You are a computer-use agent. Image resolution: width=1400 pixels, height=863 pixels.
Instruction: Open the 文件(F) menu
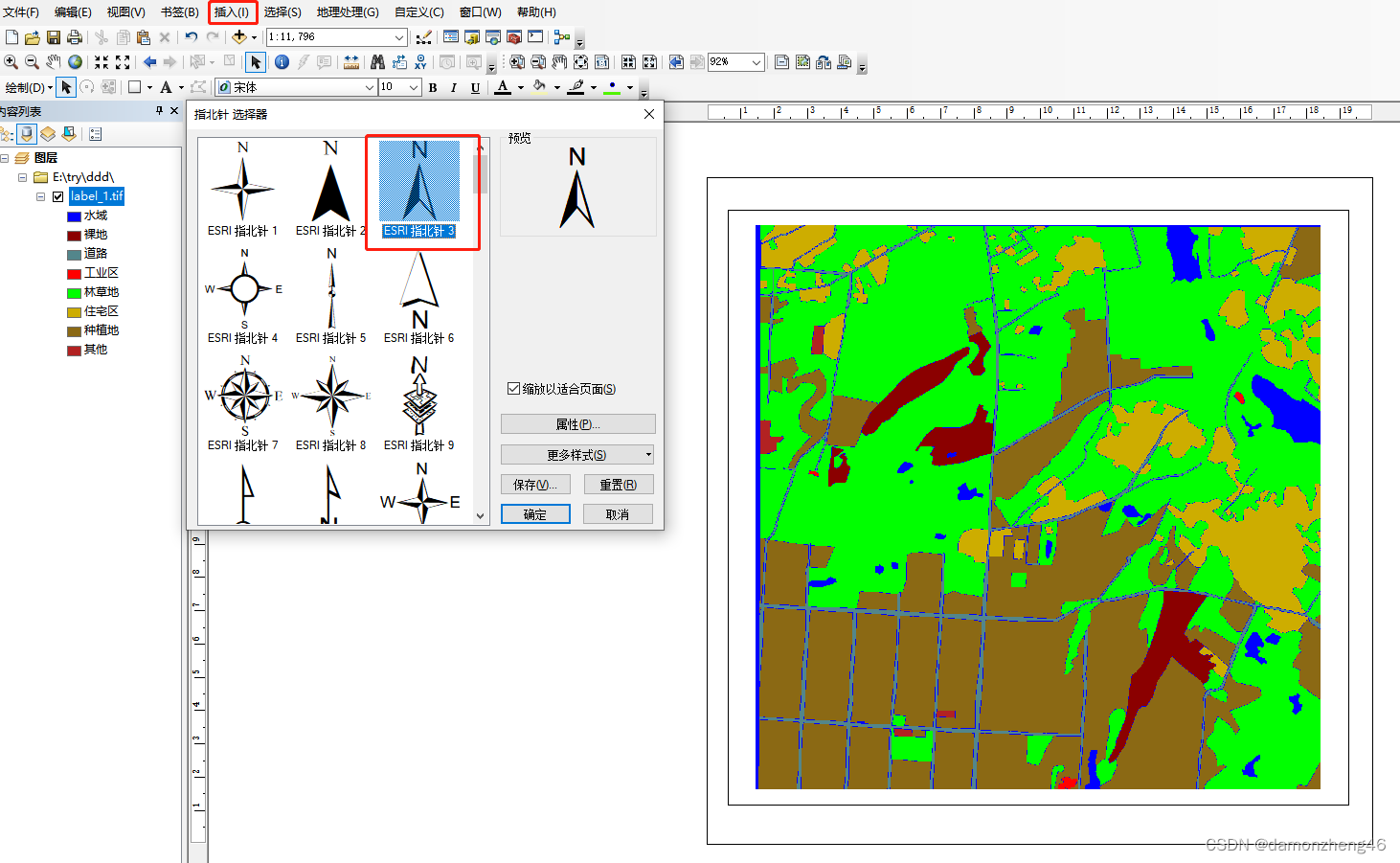[x=21, y=11]
